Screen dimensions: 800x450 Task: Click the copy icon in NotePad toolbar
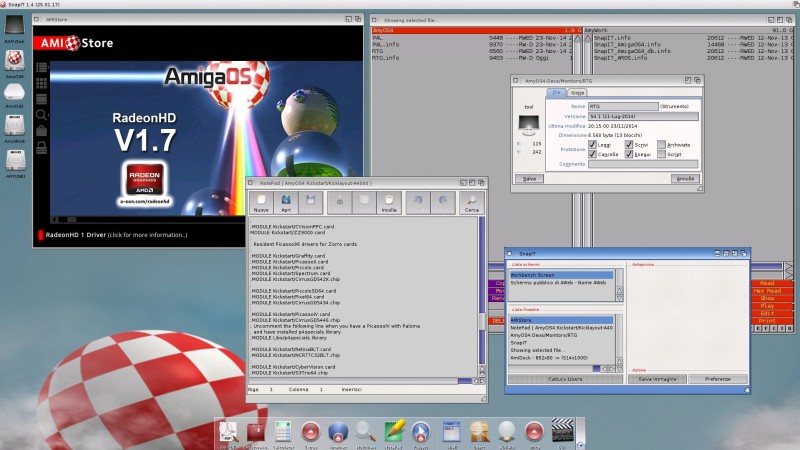tap(364, 203)
